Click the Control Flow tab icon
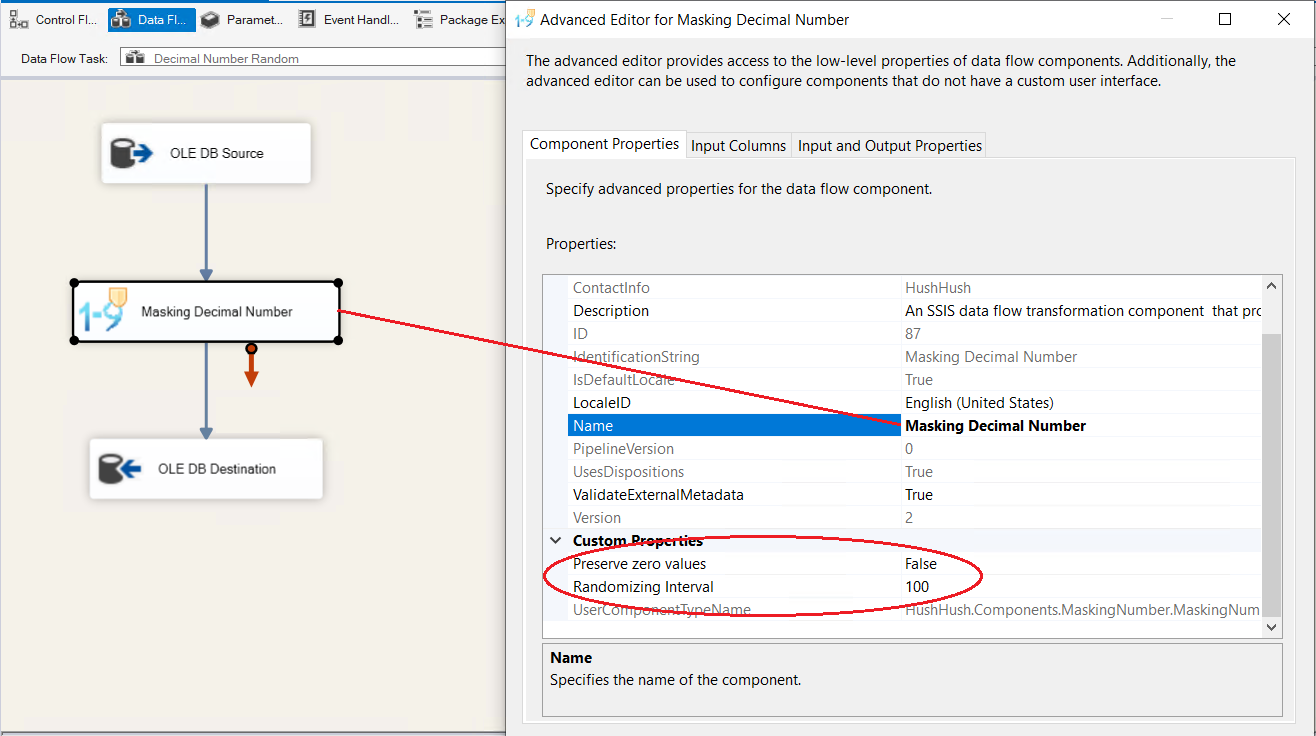Screen dimensions: 1316x736 pyautogui.click(x=19, y=19)
